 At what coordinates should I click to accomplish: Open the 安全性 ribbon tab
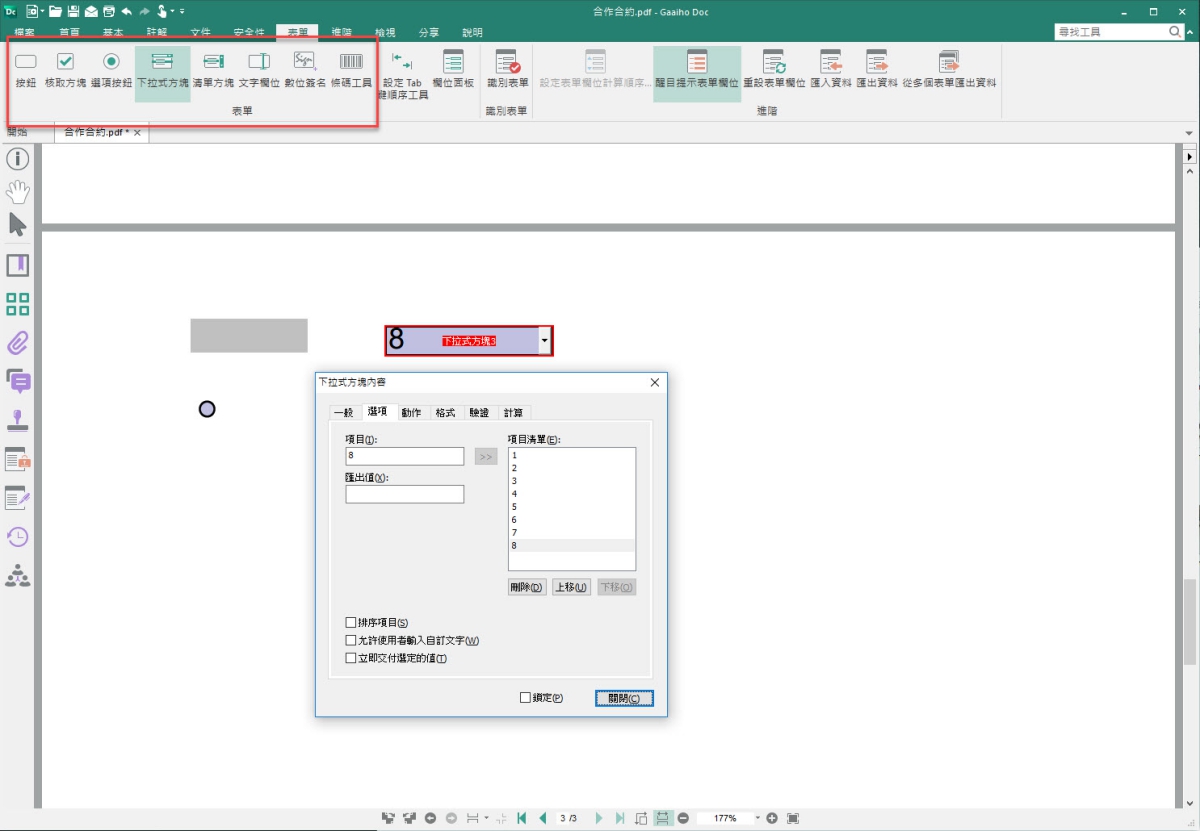coord(249,33)
